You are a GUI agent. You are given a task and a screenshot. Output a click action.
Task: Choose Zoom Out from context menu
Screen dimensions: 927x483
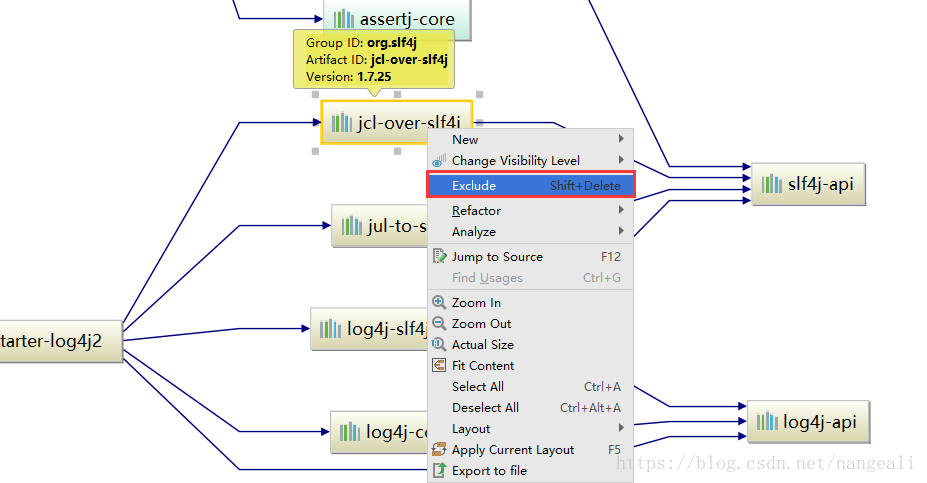[530, 323]
